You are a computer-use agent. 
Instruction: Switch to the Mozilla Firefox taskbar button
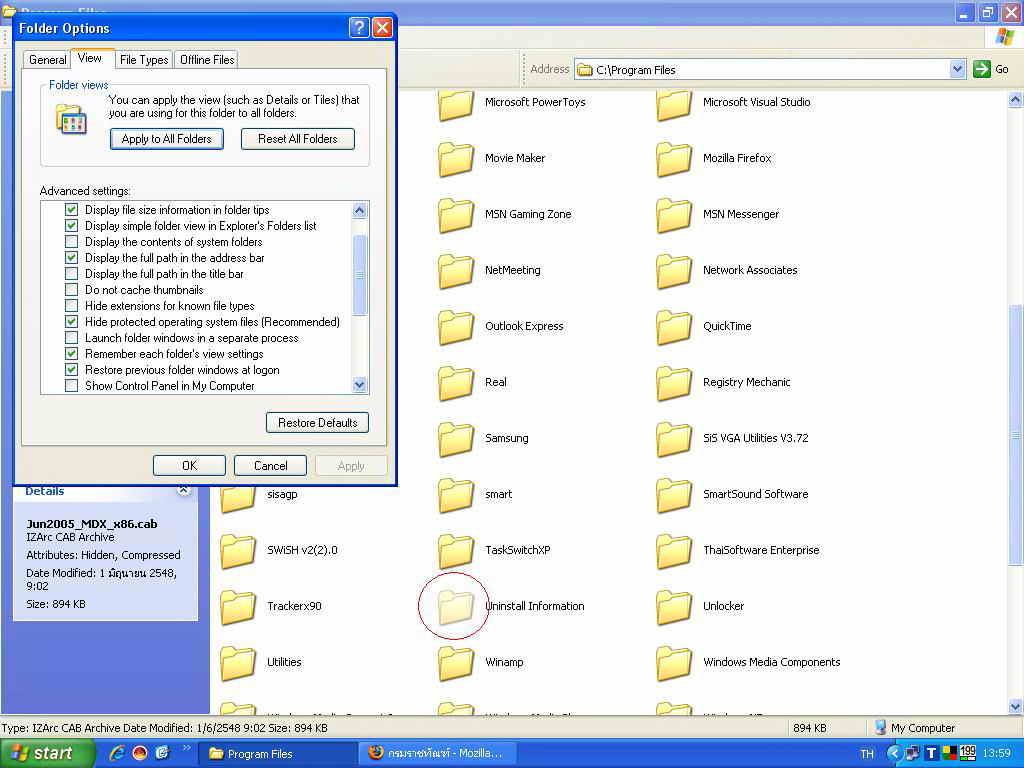[438, 754]
